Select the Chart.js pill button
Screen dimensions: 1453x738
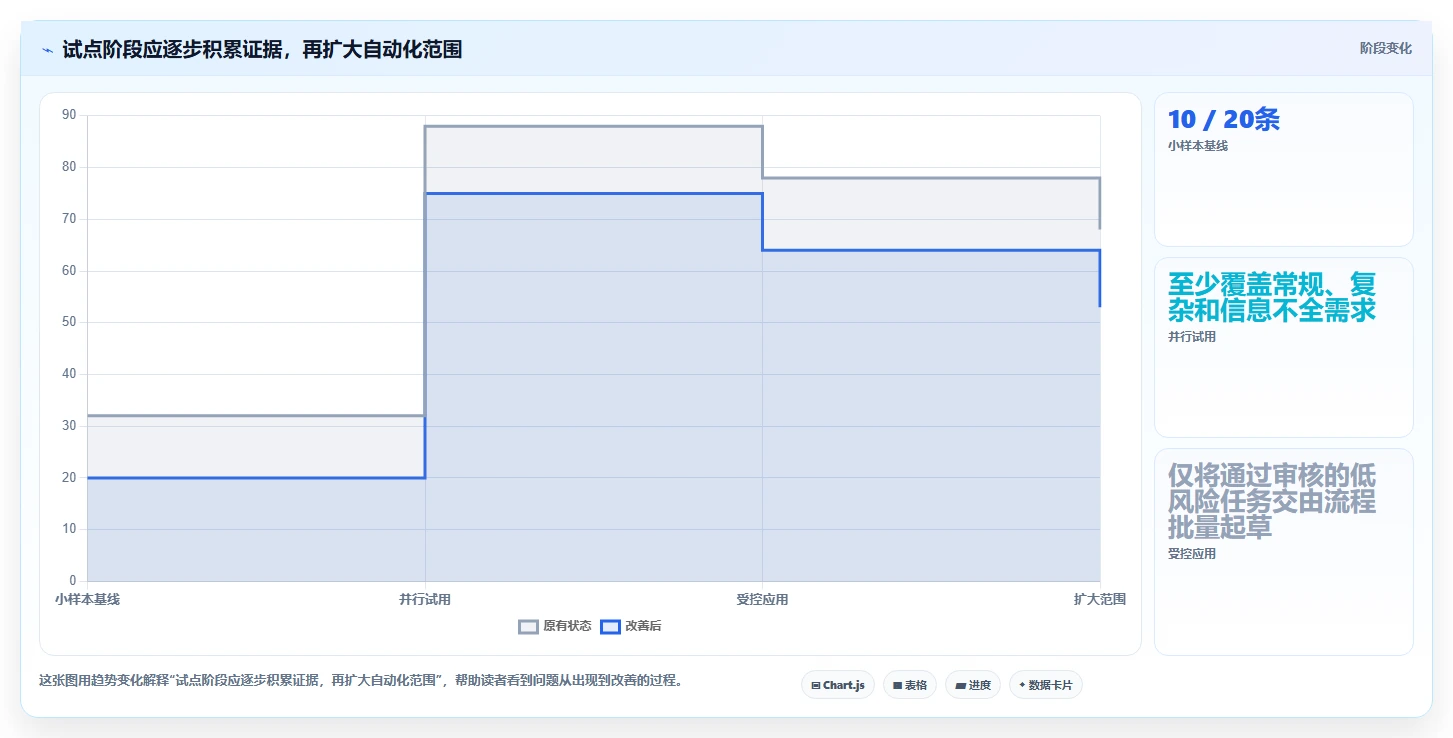838,685
